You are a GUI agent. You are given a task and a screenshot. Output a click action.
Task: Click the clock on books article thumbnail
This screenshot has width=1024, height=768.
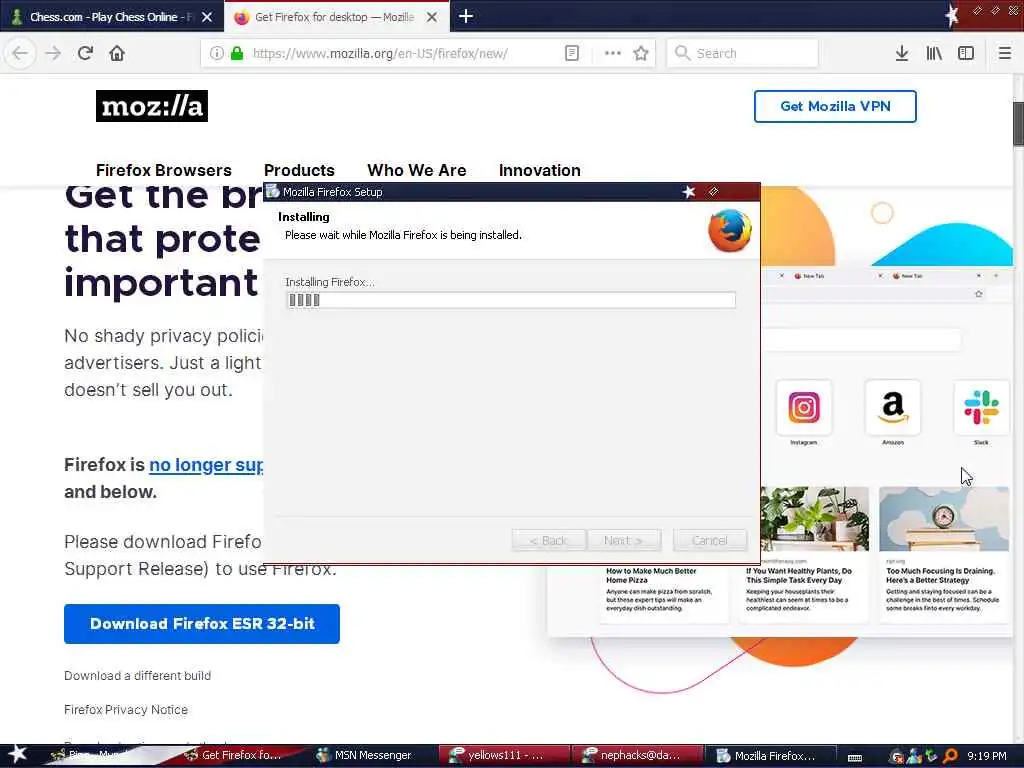944,519
